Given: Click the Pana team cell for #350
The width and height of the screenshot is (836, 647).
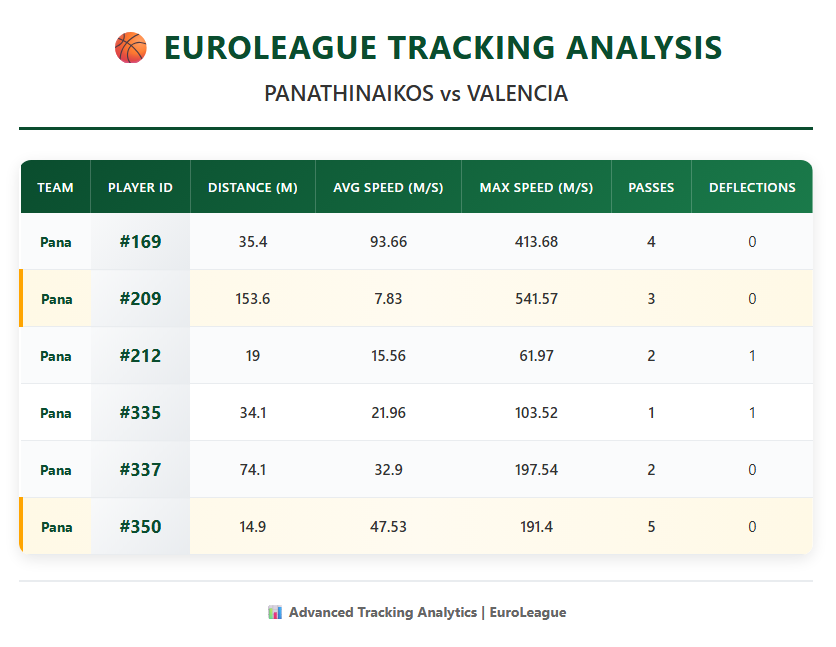Looking at the screenshot, I should (x=57, y=528).
